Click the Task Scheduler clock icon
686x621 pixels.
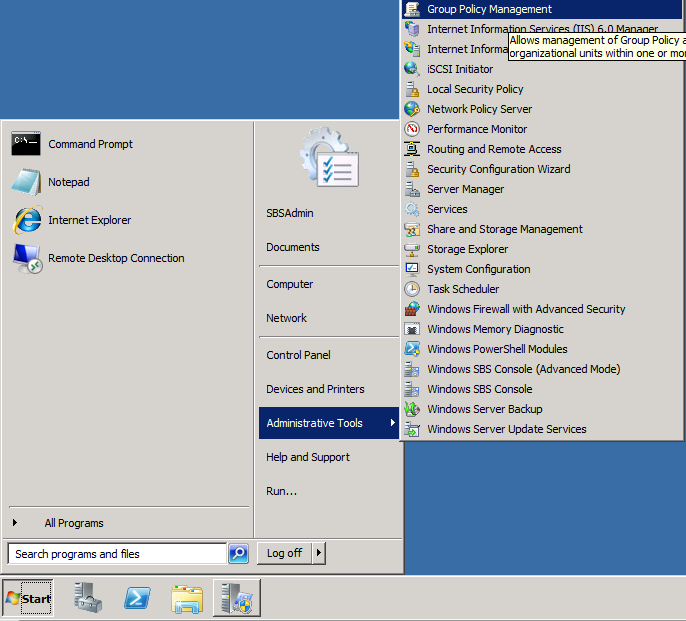[x=412, y=289]
